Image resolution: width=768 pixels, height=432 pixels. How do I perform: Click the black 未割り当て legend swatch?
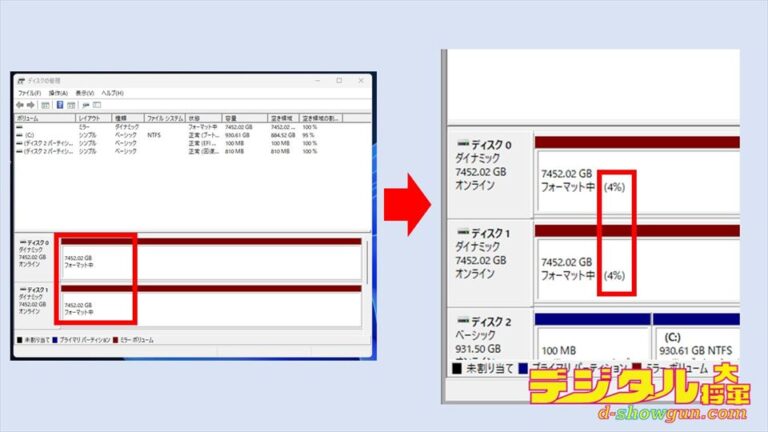[x=20, y=340]
